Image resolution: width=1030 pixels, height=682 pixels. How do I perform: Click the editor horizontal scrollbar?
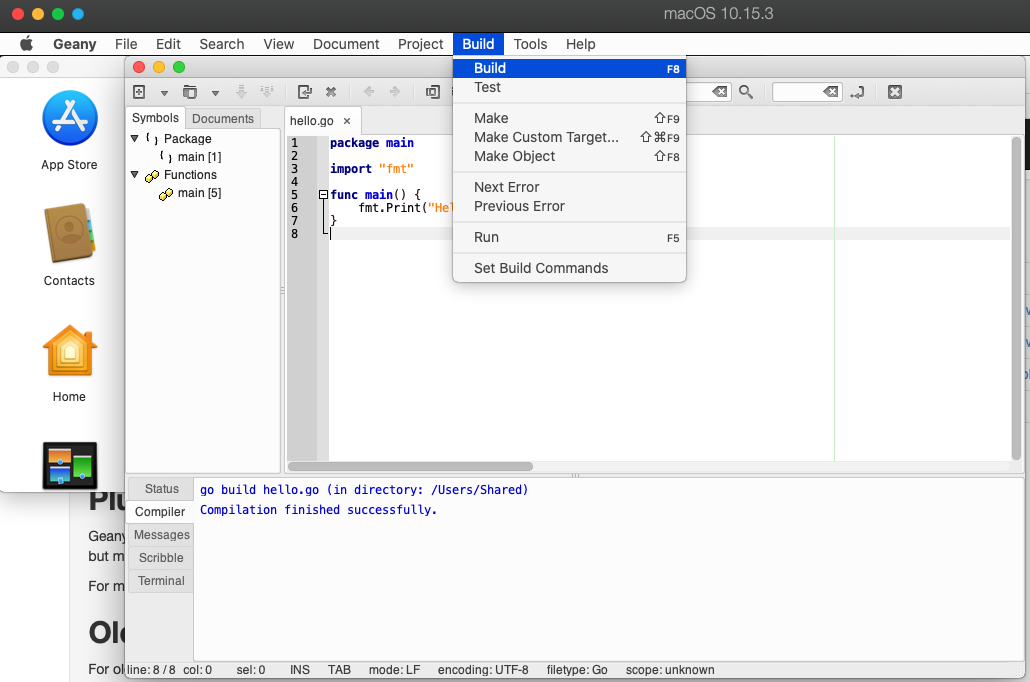[411, 466]
